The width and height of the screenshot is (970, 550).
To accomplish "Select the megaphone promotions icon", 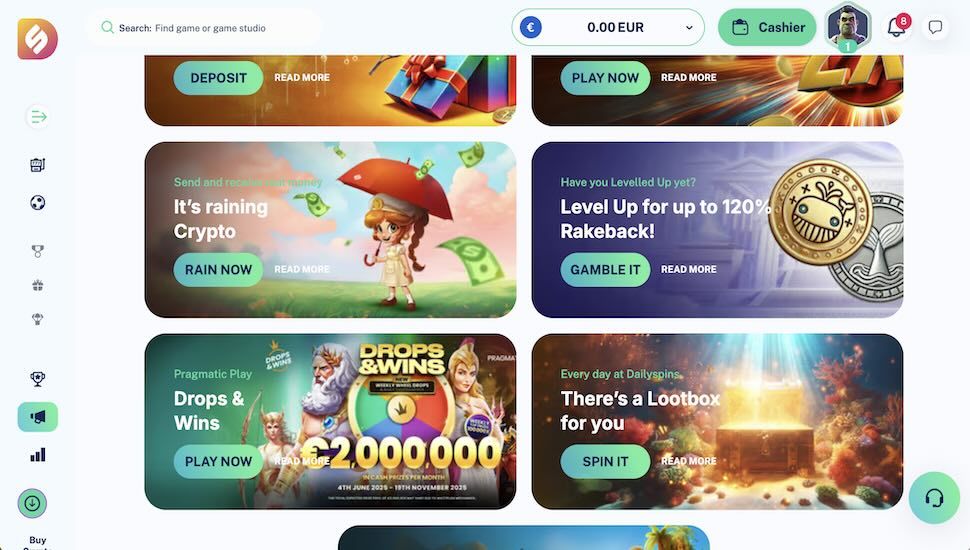I will [x=38, y=417].
